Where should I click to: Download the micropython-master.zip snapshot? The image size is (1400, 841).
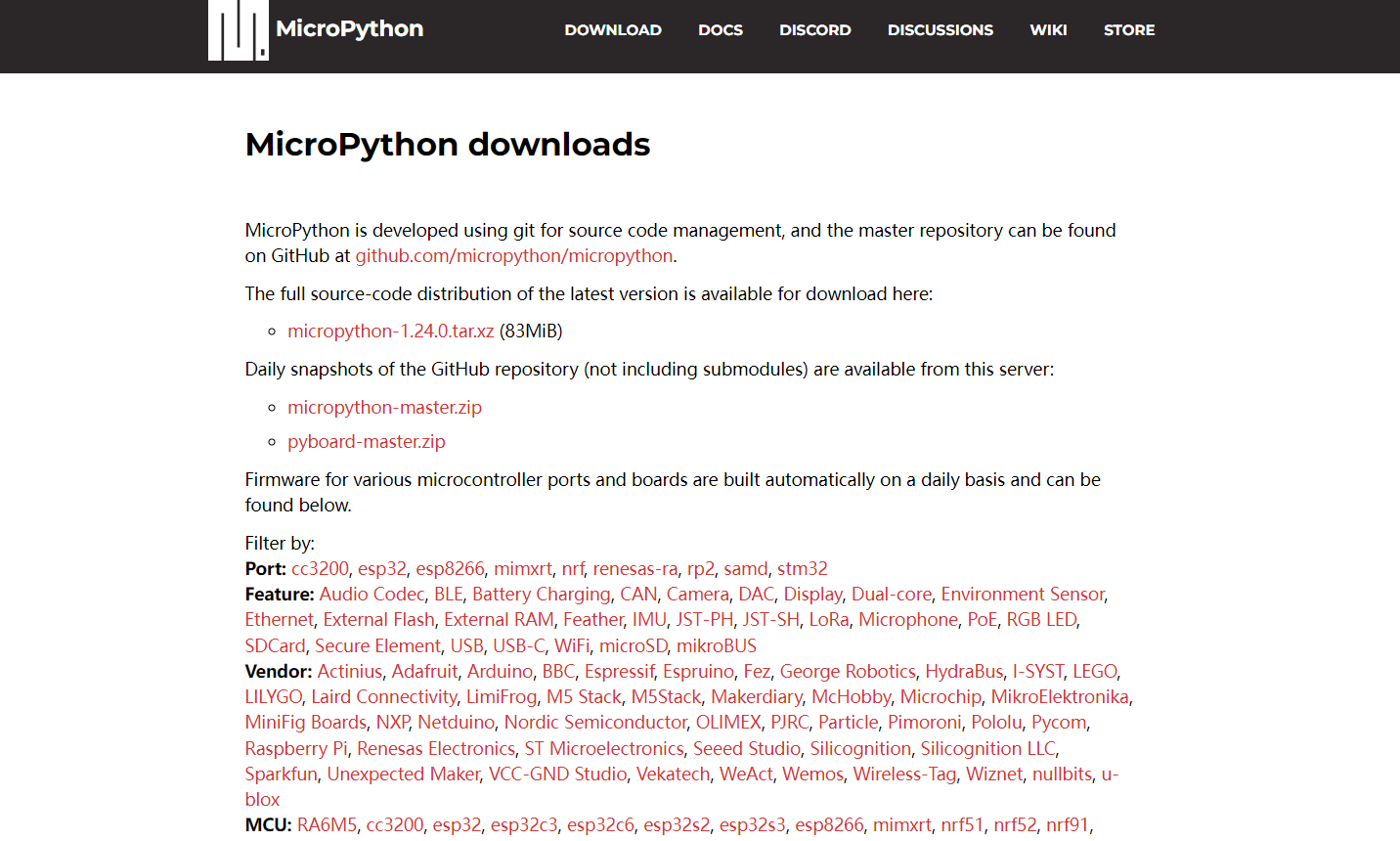tap(384, 408)
